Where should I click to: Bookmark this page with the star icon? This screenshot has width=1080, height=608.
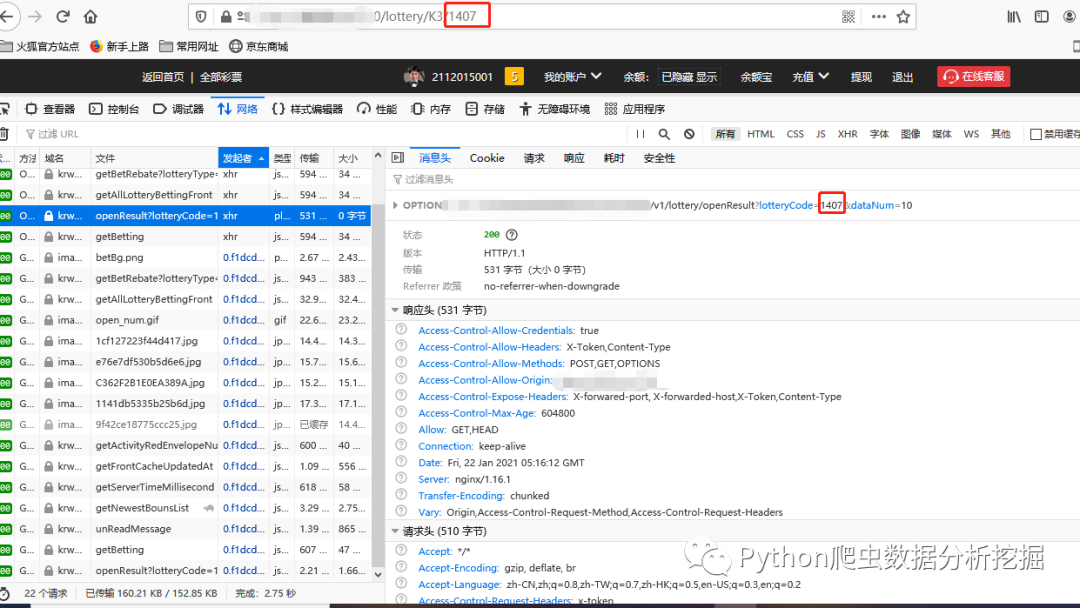coord(903,17)
